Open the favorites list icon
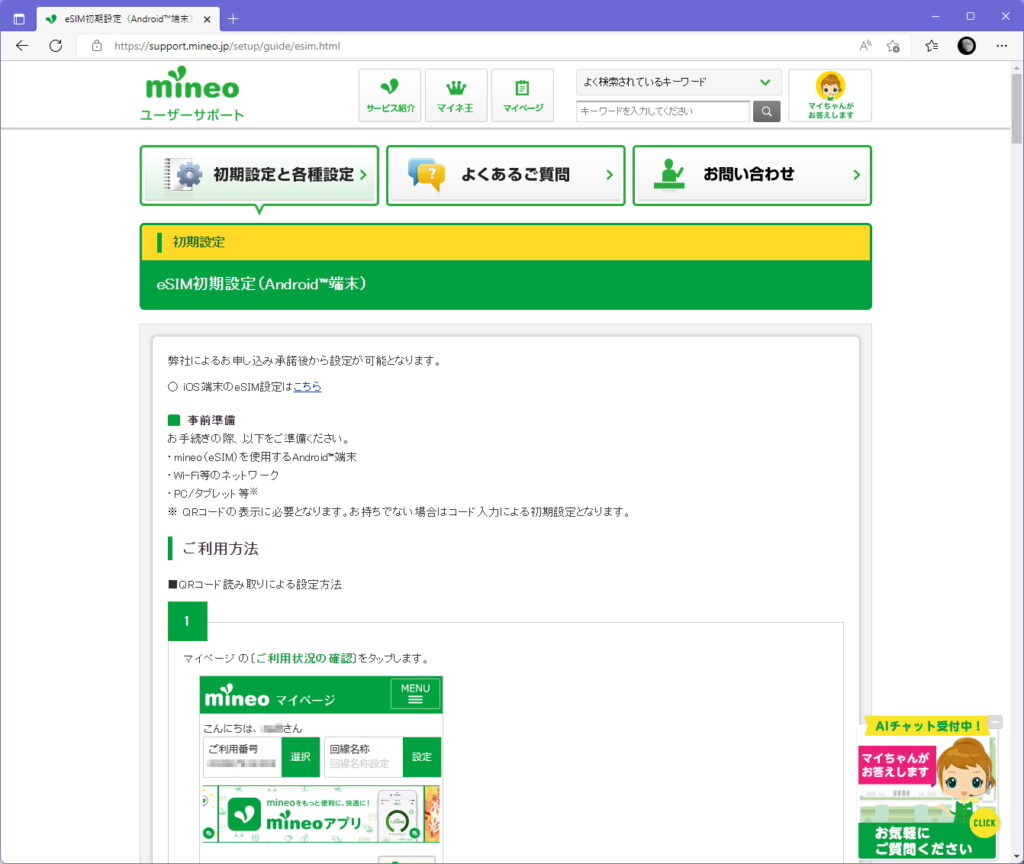The width and height of the screenshot is (1024, 864). (x=932, y=46)
